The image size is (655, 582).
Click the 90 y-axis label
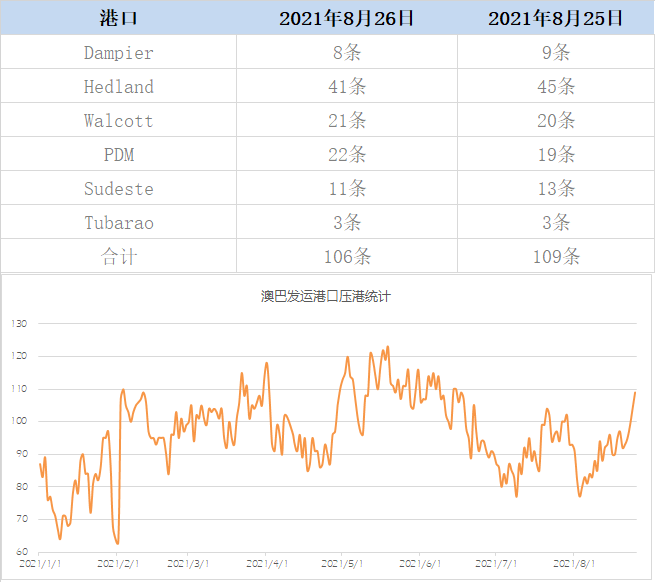[x=22, y=454]
